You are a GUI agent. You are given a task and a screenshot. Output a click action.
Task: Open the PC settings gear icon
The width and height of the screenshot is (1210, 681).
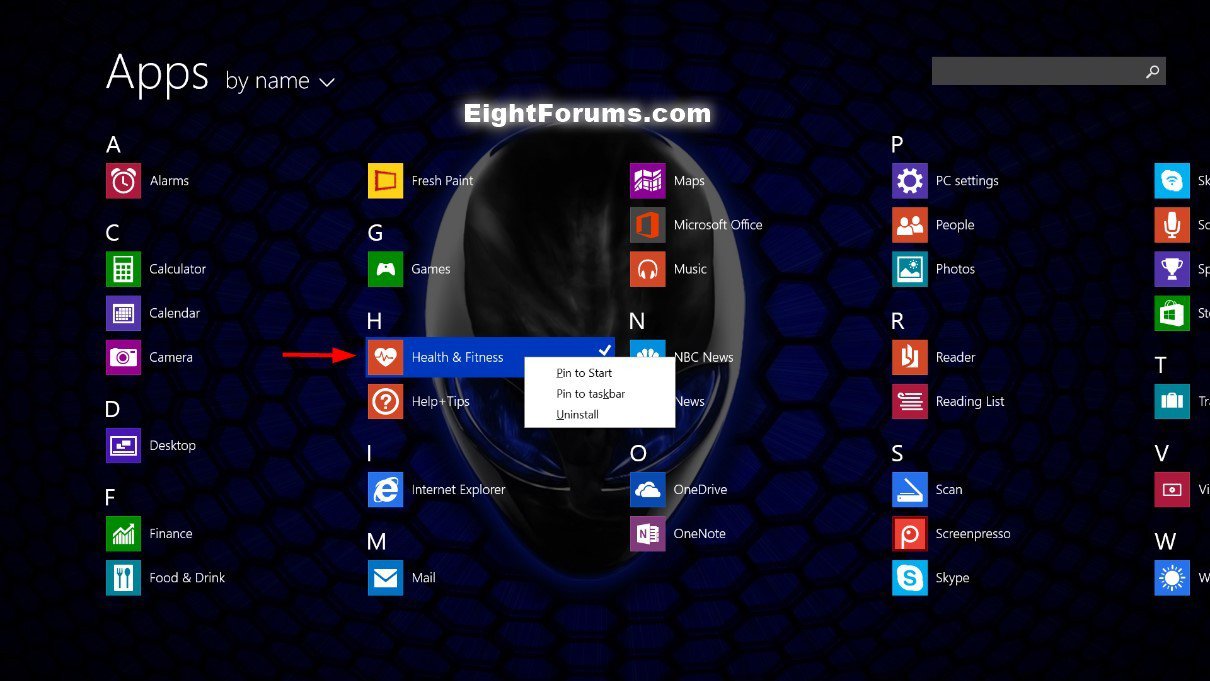909,181
